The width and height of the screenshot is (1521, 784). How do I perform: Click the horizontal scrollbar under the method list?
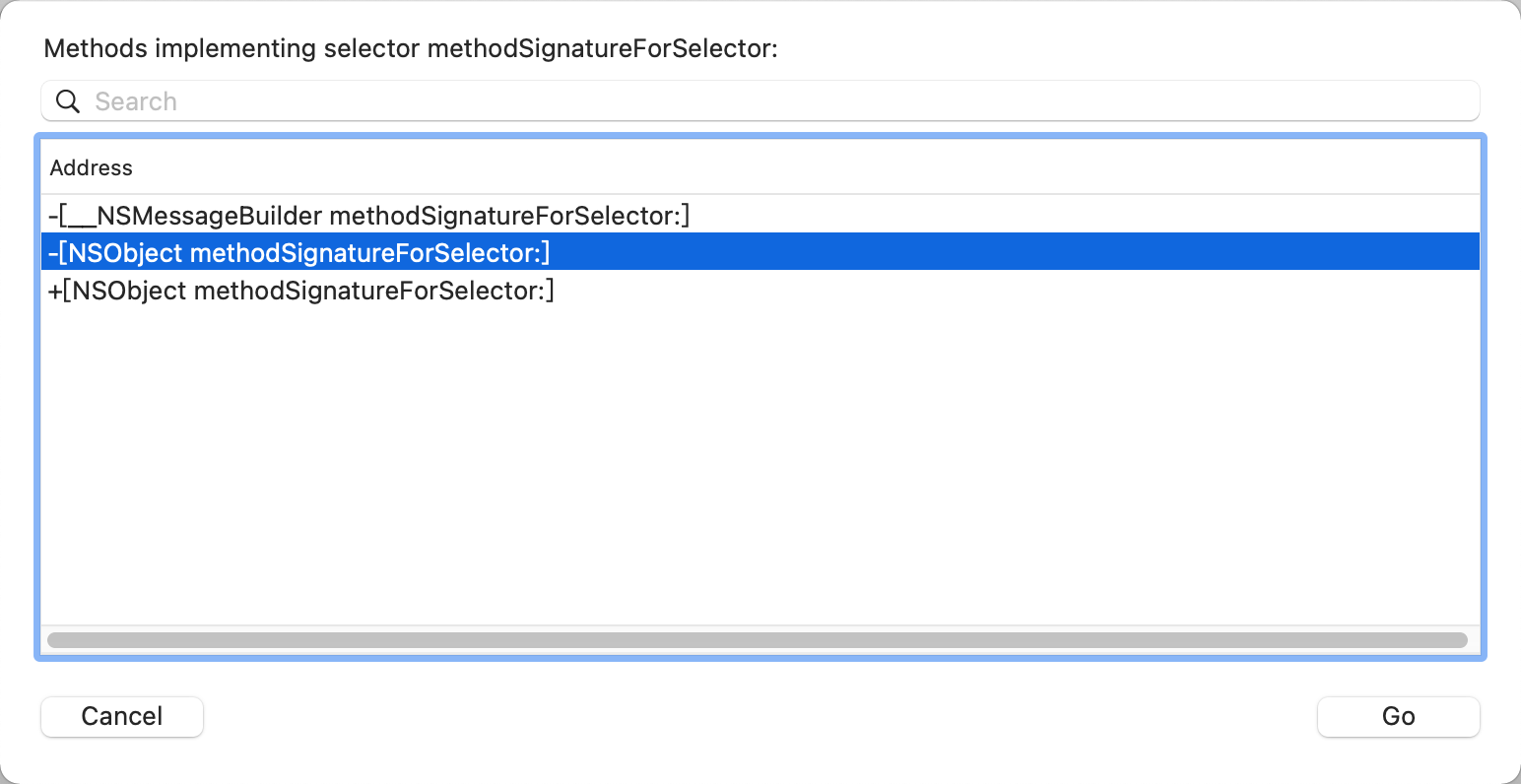point(757,640)
